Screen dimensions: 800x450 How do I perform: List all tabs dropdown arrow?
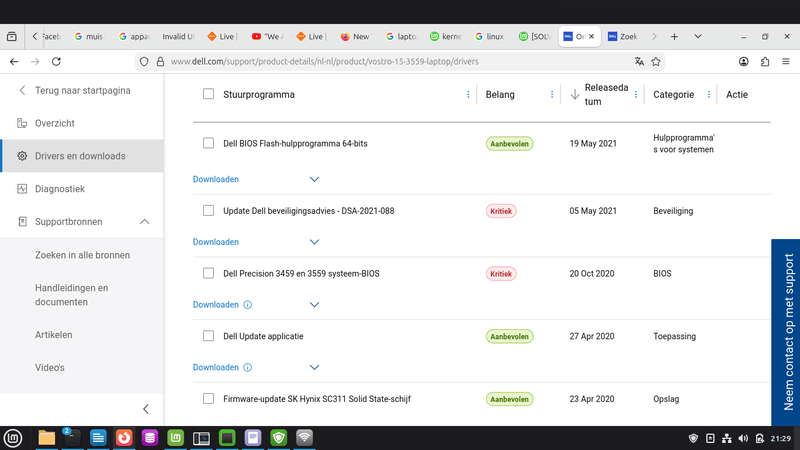tap(697, 36)
